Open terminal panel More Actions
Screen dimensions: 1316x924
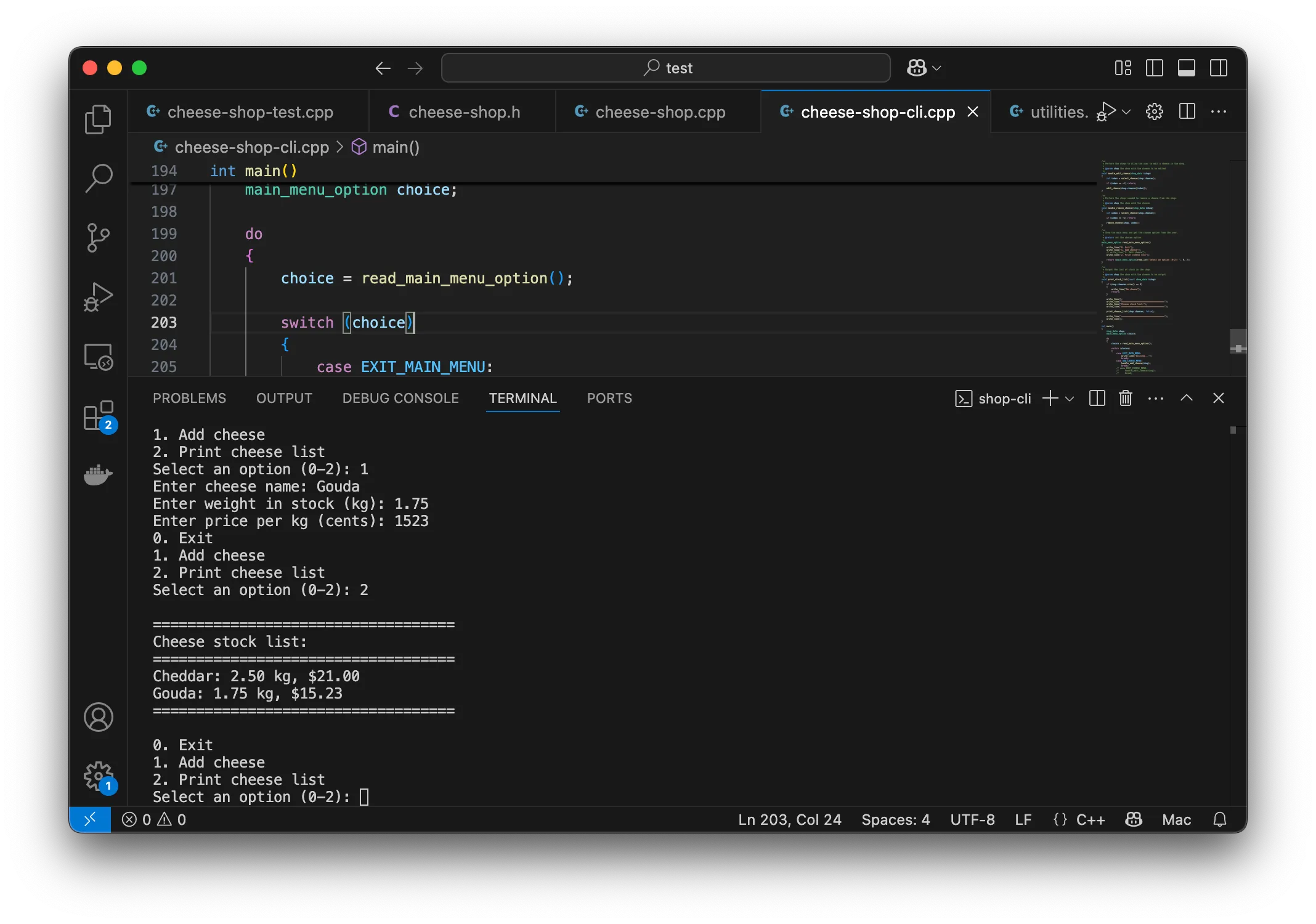coord(1156,398)
